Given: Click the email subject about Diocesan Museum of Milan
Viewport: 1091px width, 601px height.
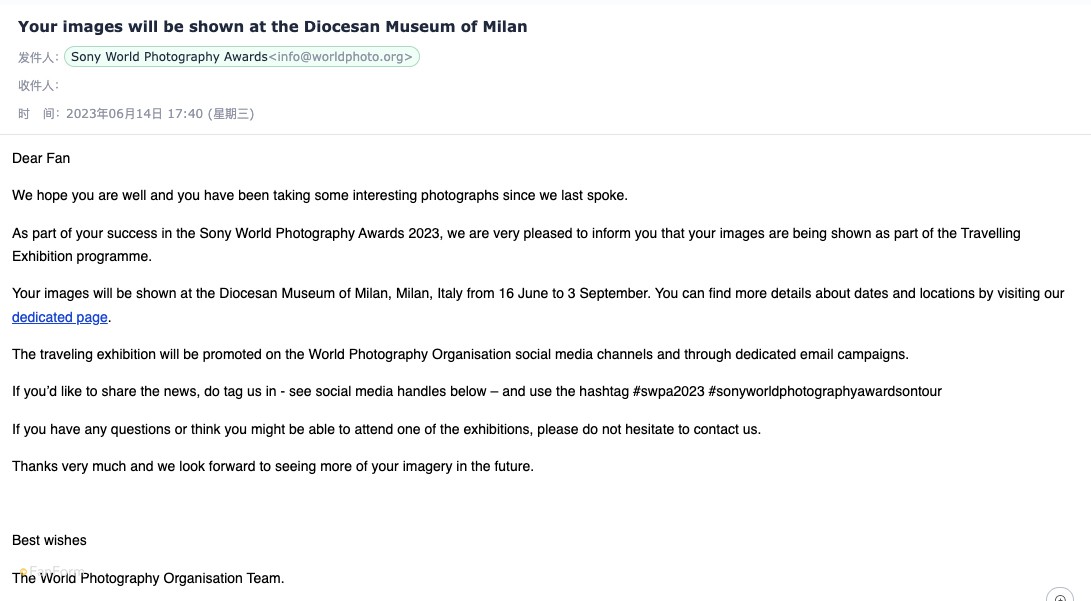Looking at the screenshot, I should [x=272, y=27].
